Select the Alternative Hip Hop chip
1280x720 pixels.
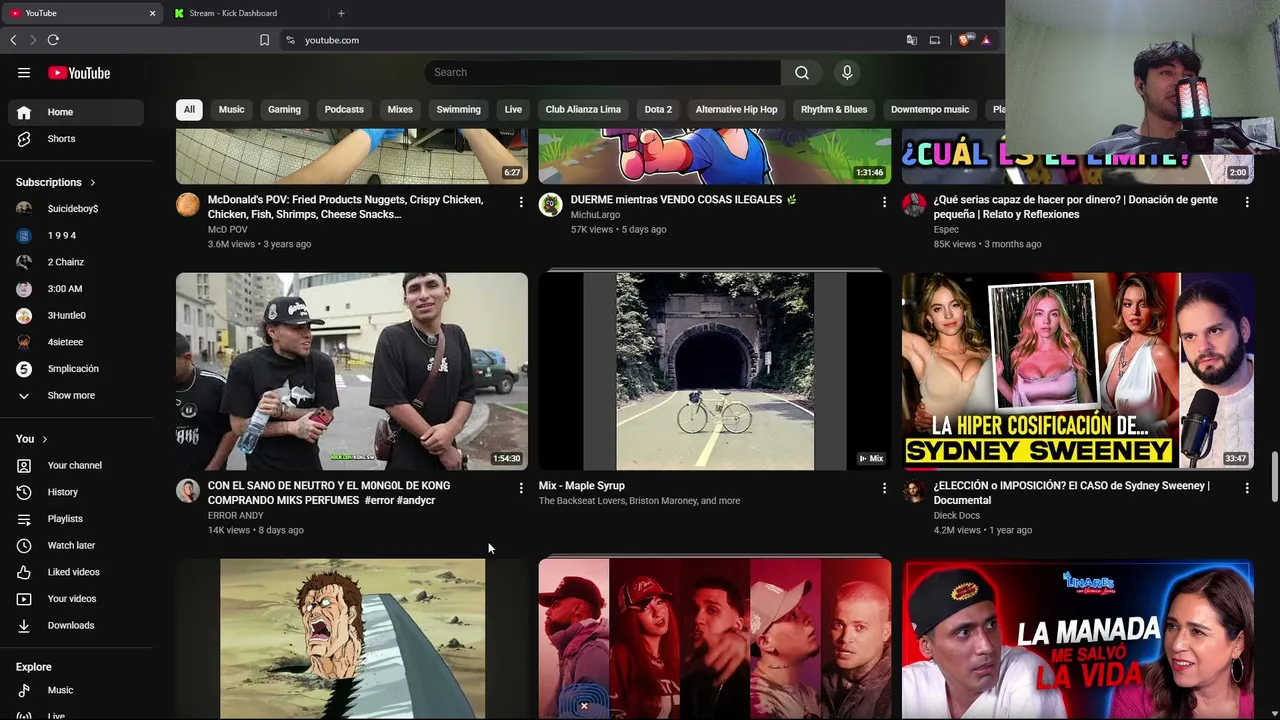pos(736,109)
